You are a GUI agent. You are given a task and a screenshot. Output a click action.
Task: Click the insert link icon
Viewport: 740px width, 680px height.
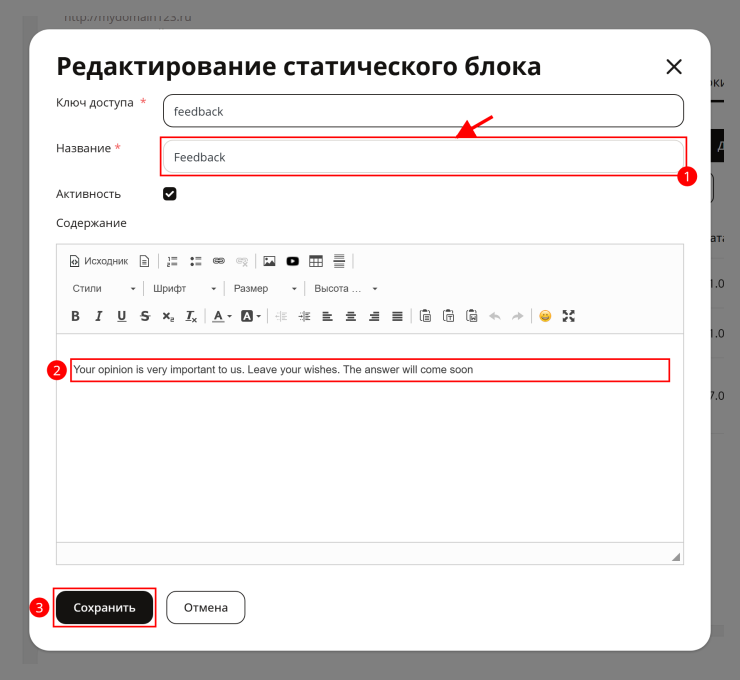(219, 261)
